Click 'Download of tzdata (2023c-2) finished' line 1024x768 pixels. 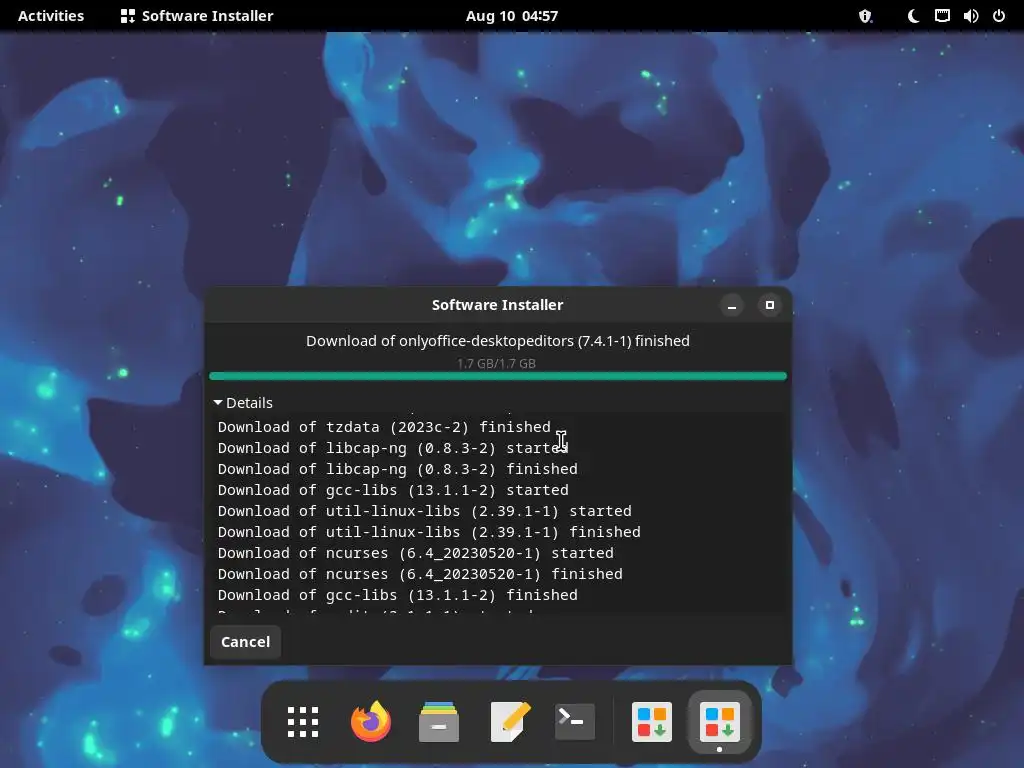point(384,427)
